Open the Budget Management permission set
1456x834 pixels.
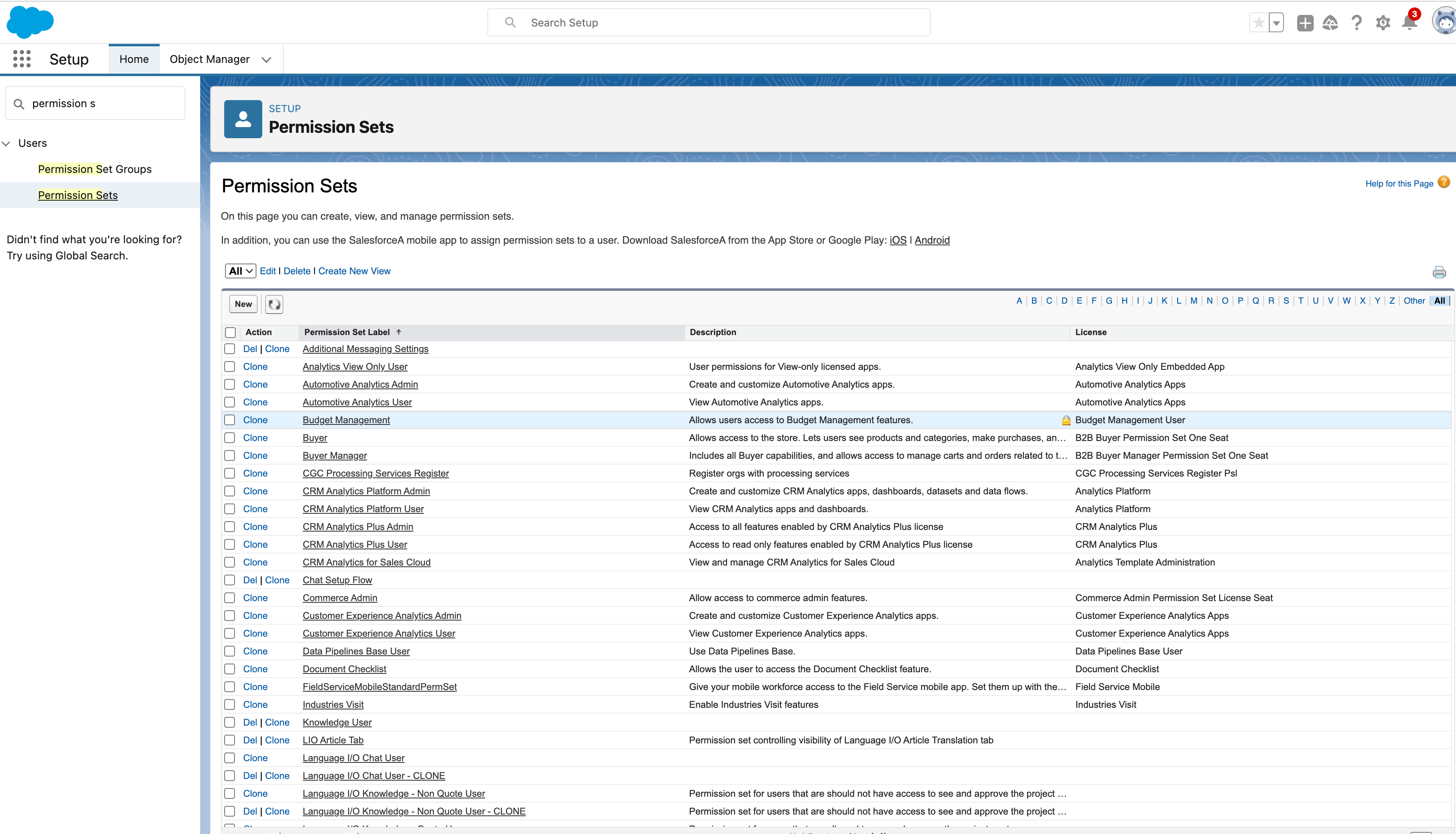pyautogui.click(x=346, y=420)
